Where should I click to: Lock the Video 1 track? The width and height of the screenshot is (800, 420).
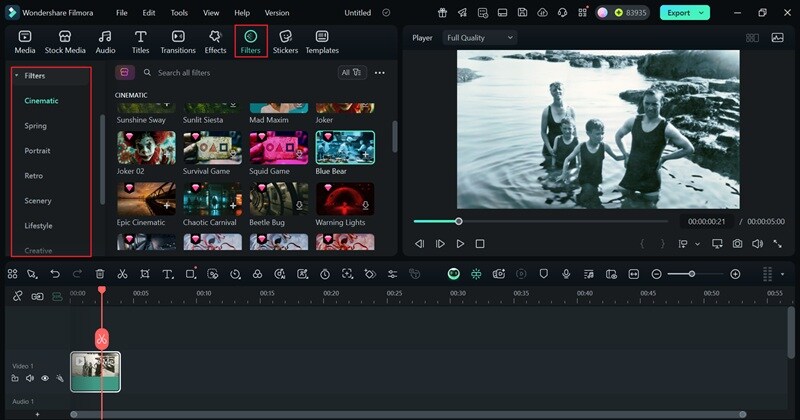click(x=15, y=378)
